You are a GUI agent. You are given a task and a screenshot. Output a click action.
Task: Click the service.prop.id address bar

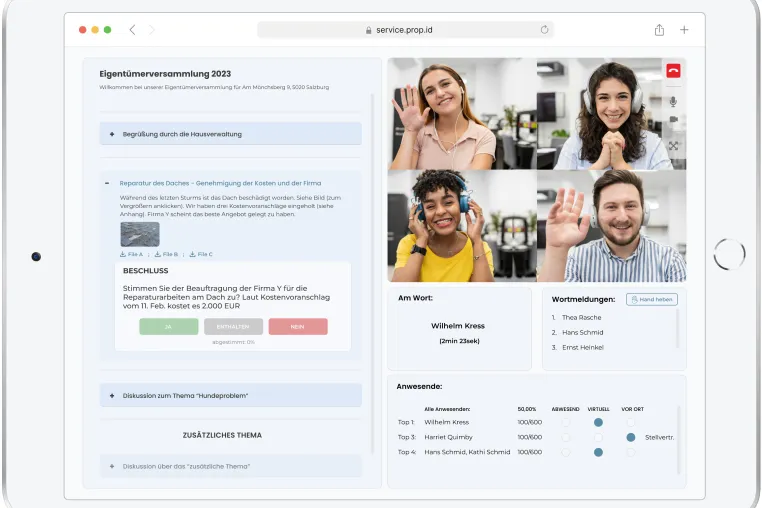(405, 30)
